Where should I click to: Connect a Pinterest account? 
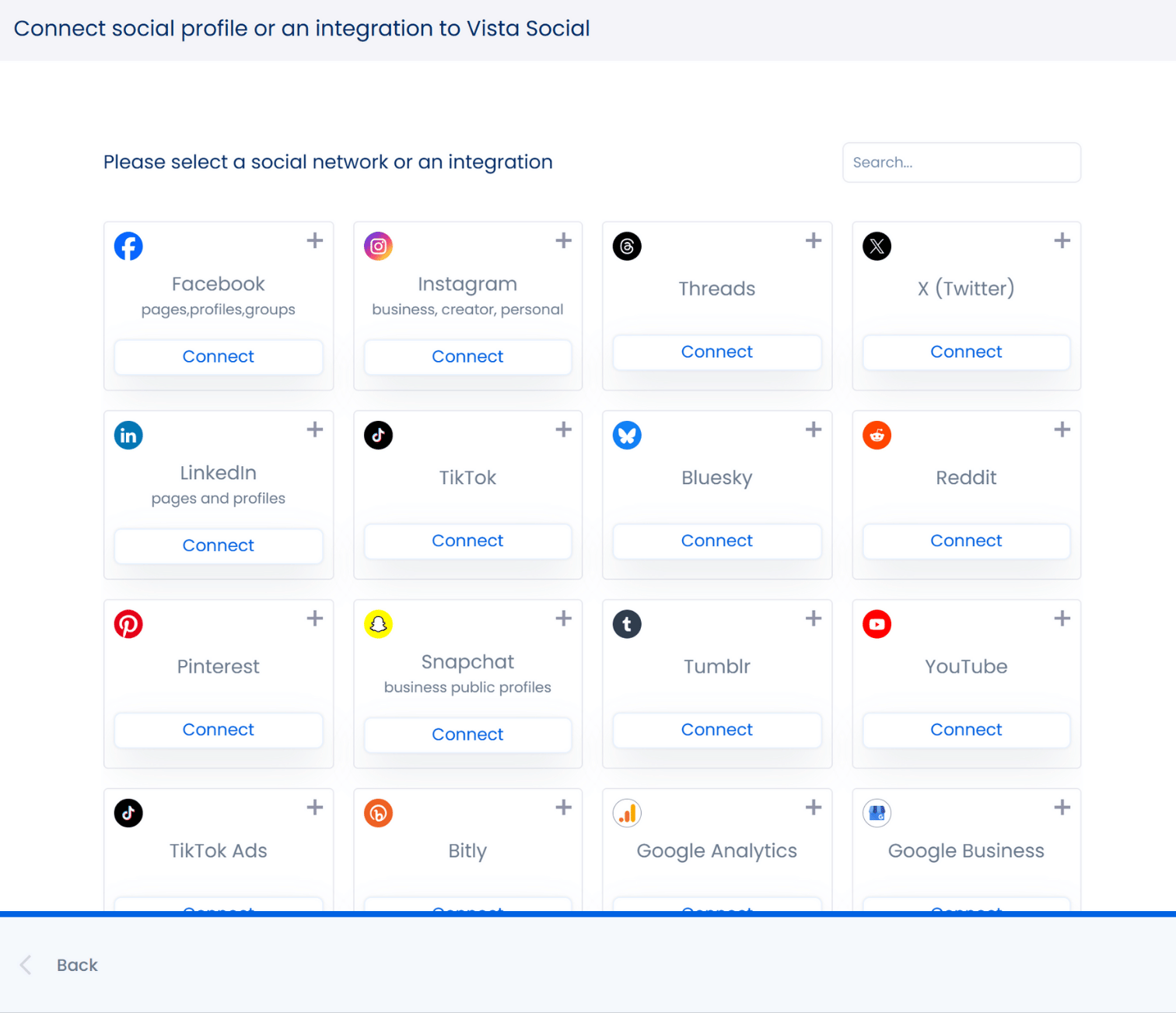[219, 730]
